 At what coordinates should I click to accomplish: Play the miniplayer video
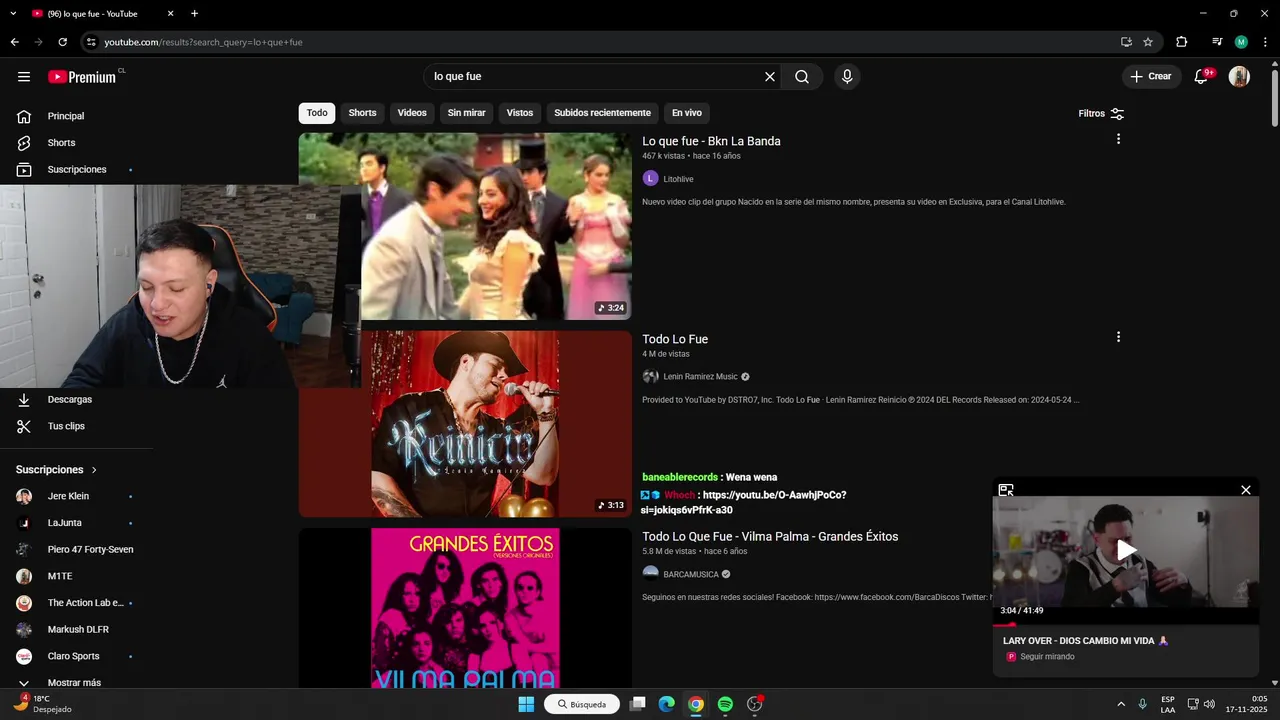[x=1126, y=550]
